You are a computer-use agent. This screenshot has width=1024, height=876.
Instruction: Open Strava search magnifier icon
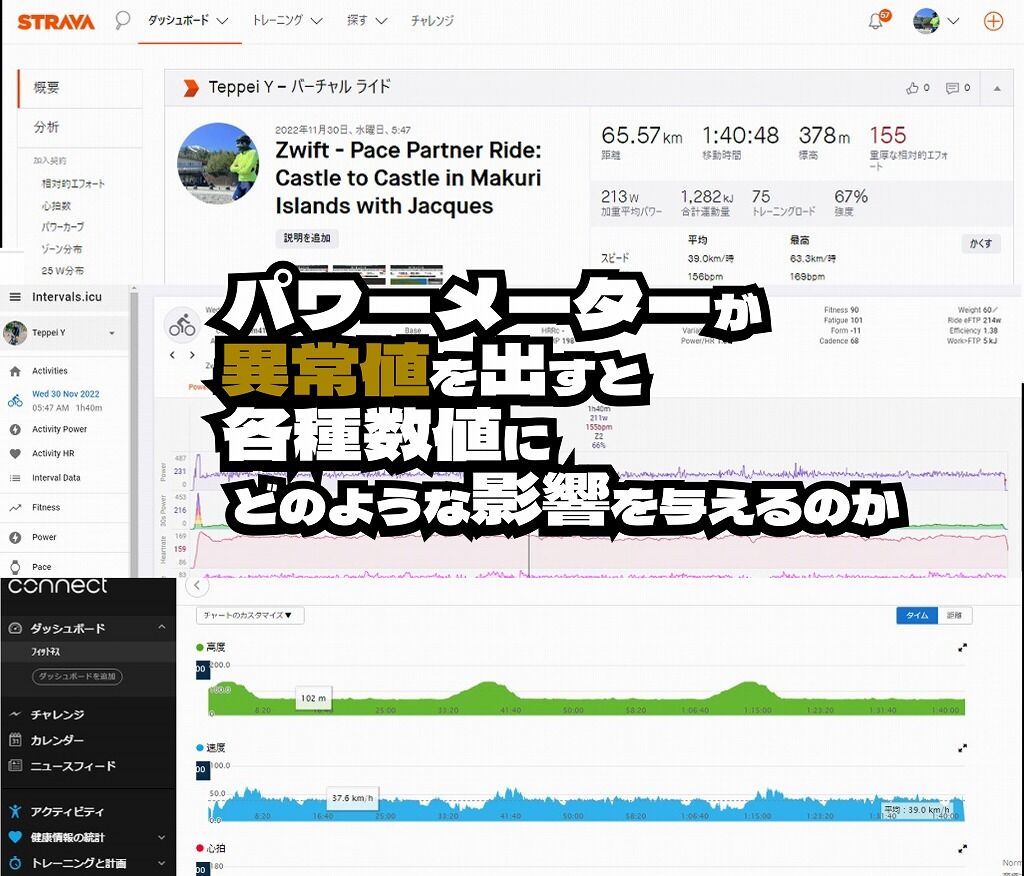coord(122,20)
